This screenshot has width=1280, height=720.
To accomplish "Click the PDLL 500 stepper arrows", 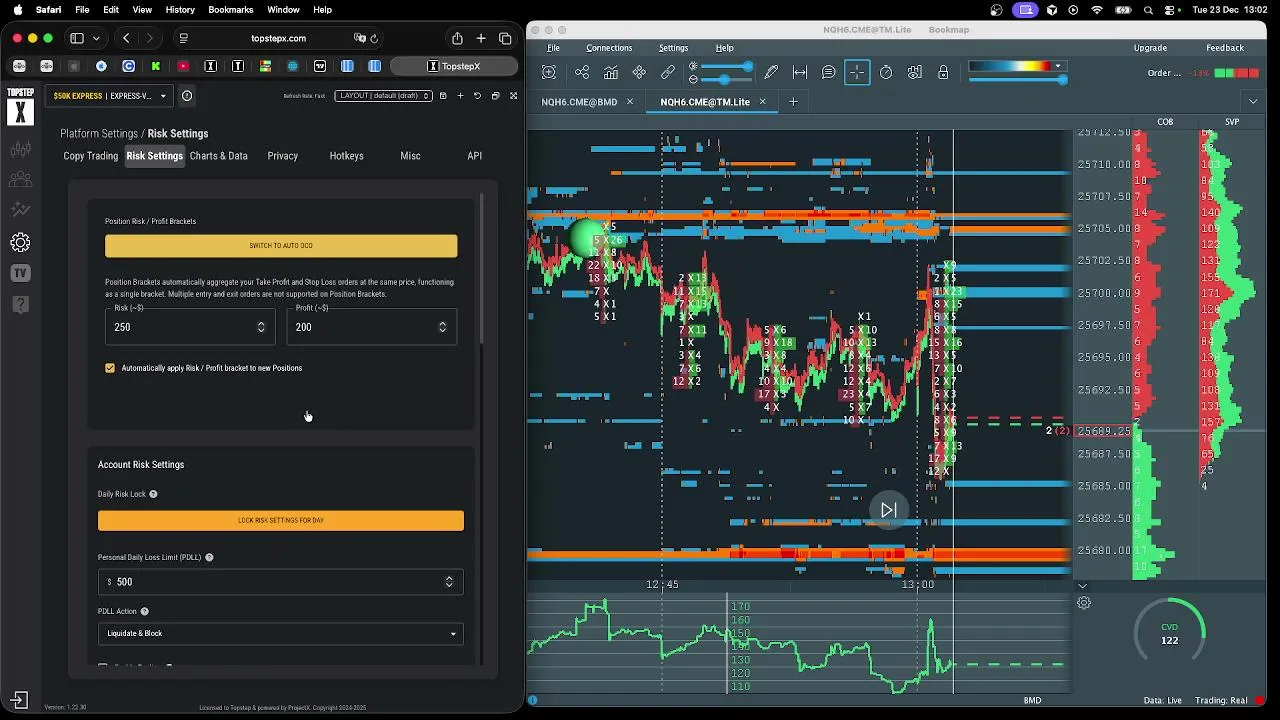I will (449, 582).
